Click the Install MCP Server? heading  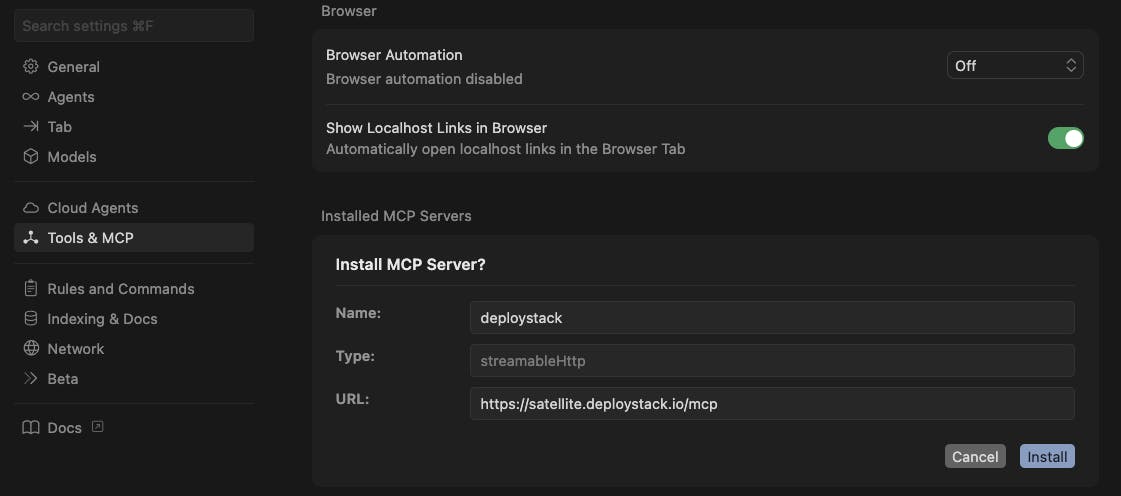pyautogui.click(x=410, y=264)
